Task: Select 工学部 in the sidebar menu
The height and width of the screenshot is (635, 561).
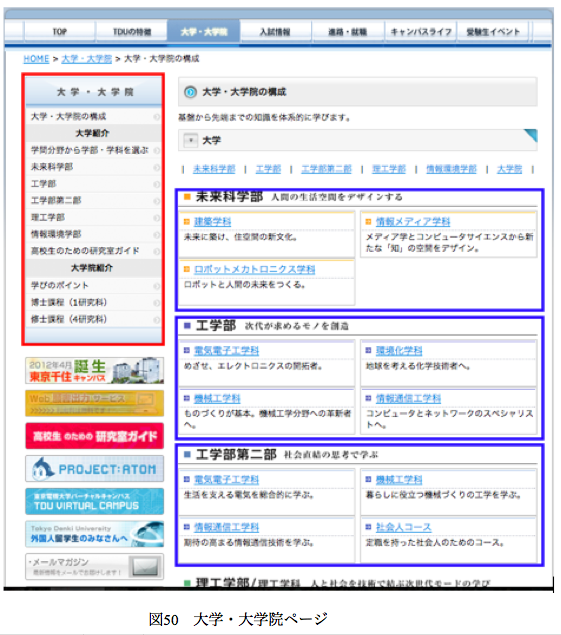Action: (94, 184)
